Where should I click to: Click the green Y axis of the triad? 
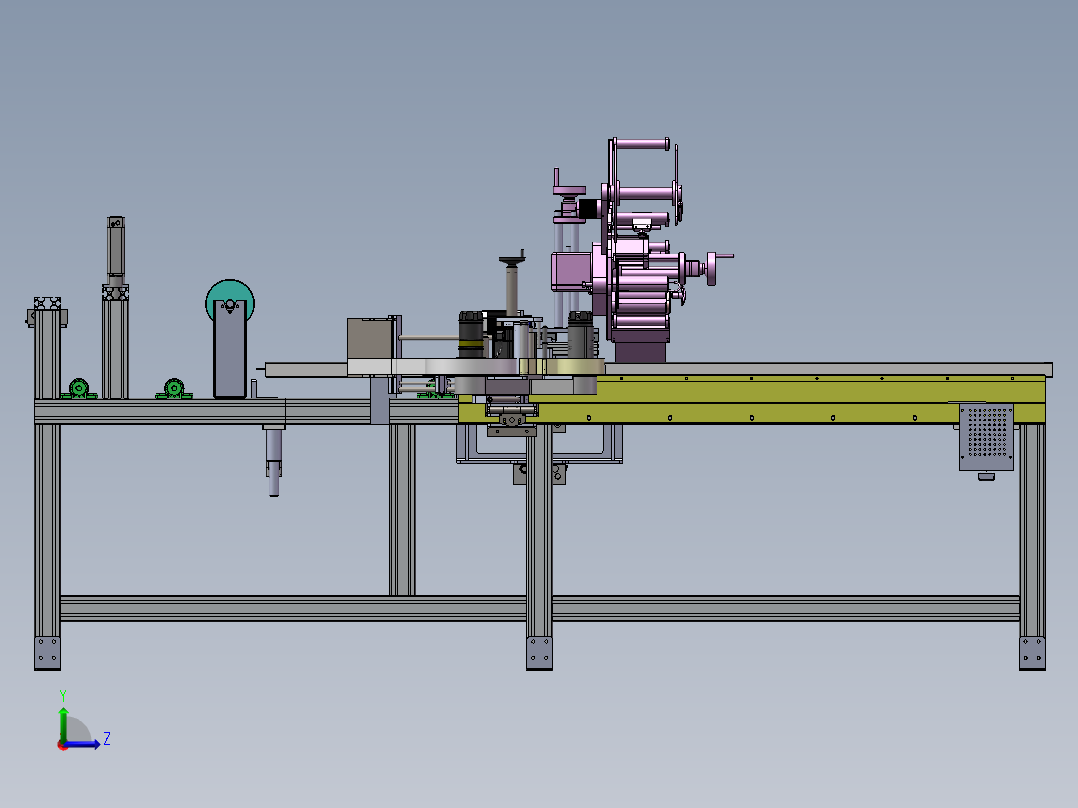point(63,724)
